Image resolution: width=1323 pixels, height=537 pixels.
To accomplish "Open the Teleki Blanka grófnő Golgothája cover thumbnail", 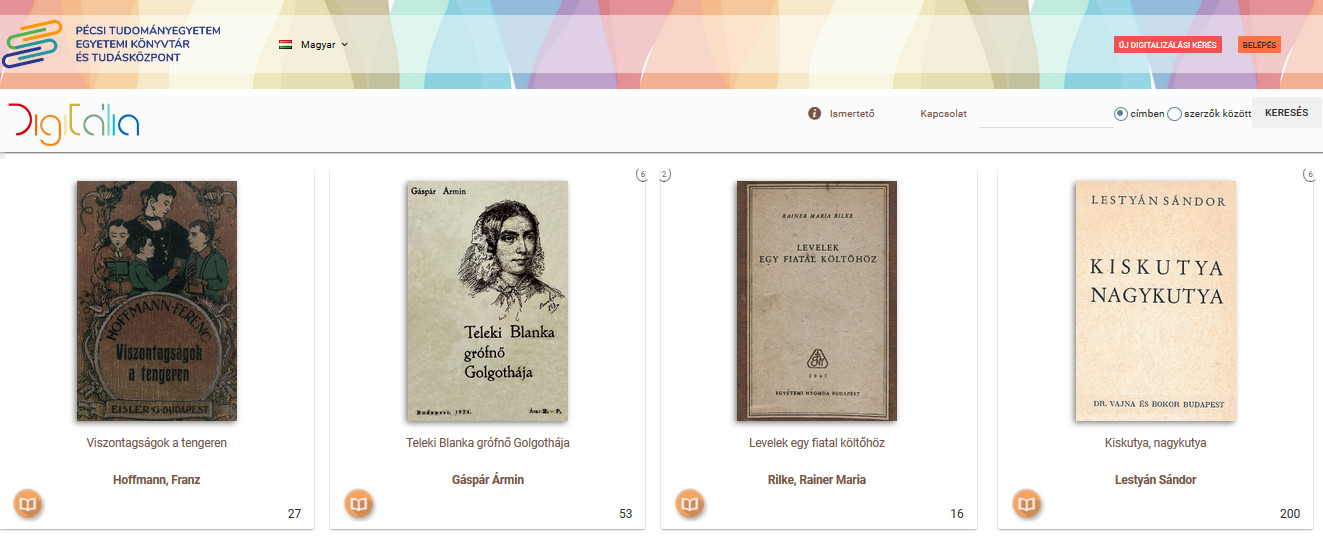I will click(487, 301).
